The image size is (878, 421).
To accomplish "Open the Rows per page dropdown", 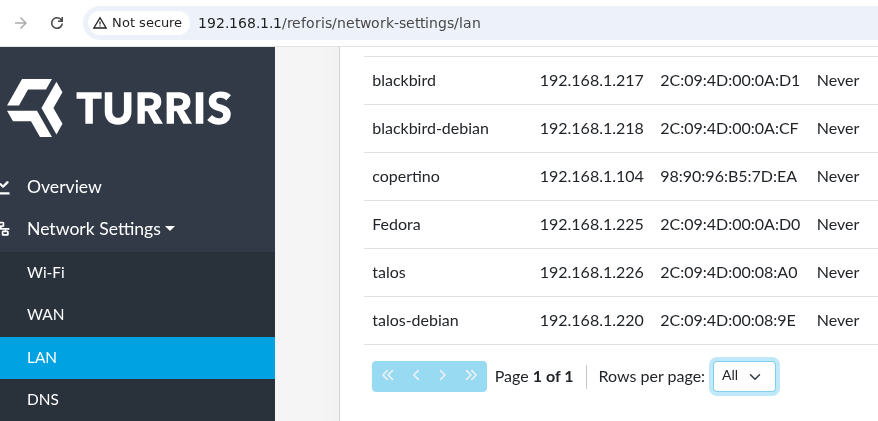I will pyautogui.click(x=743, y=376).
